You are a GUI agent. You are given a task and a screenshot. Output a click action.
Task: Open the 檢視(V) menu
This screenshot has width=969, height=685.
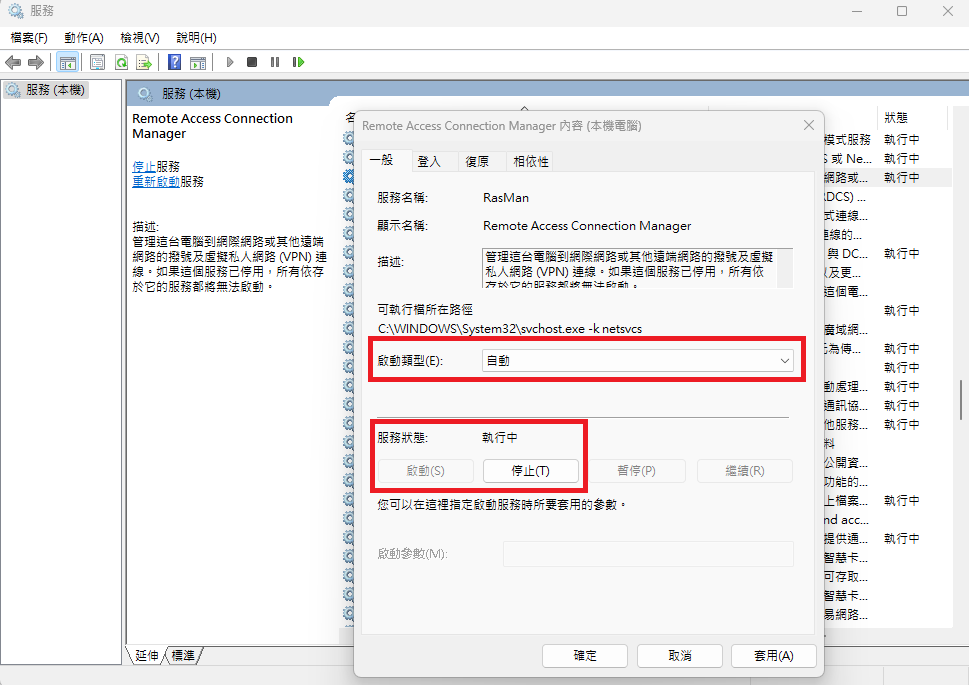click(140, 38)
